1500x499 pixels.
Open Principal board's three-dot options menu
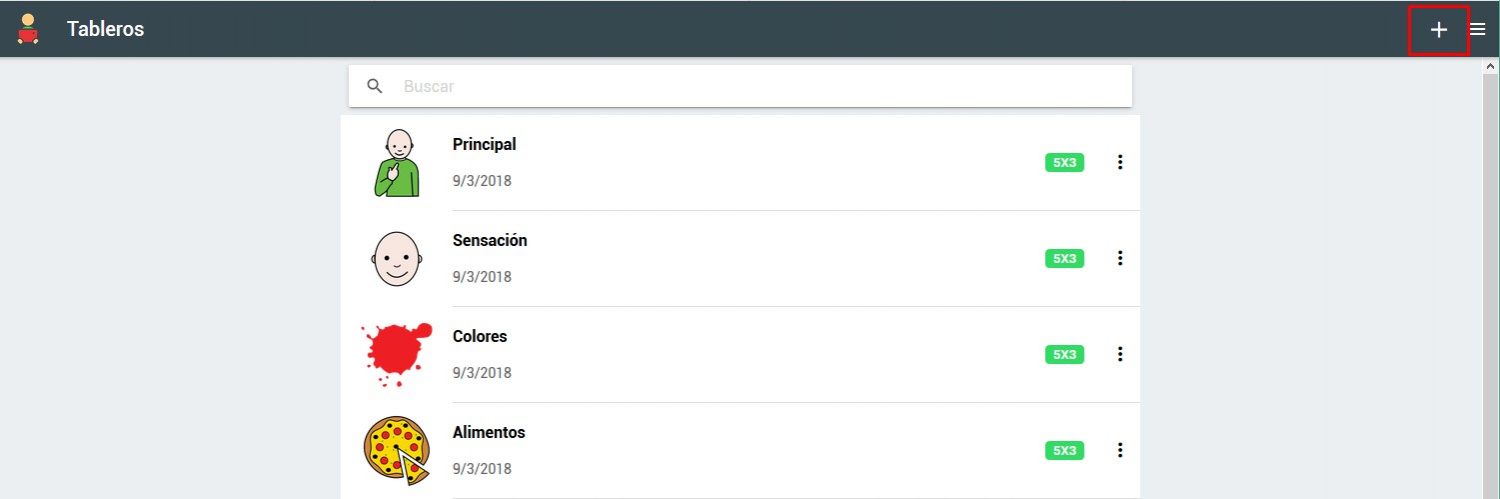click(1120, 162)
